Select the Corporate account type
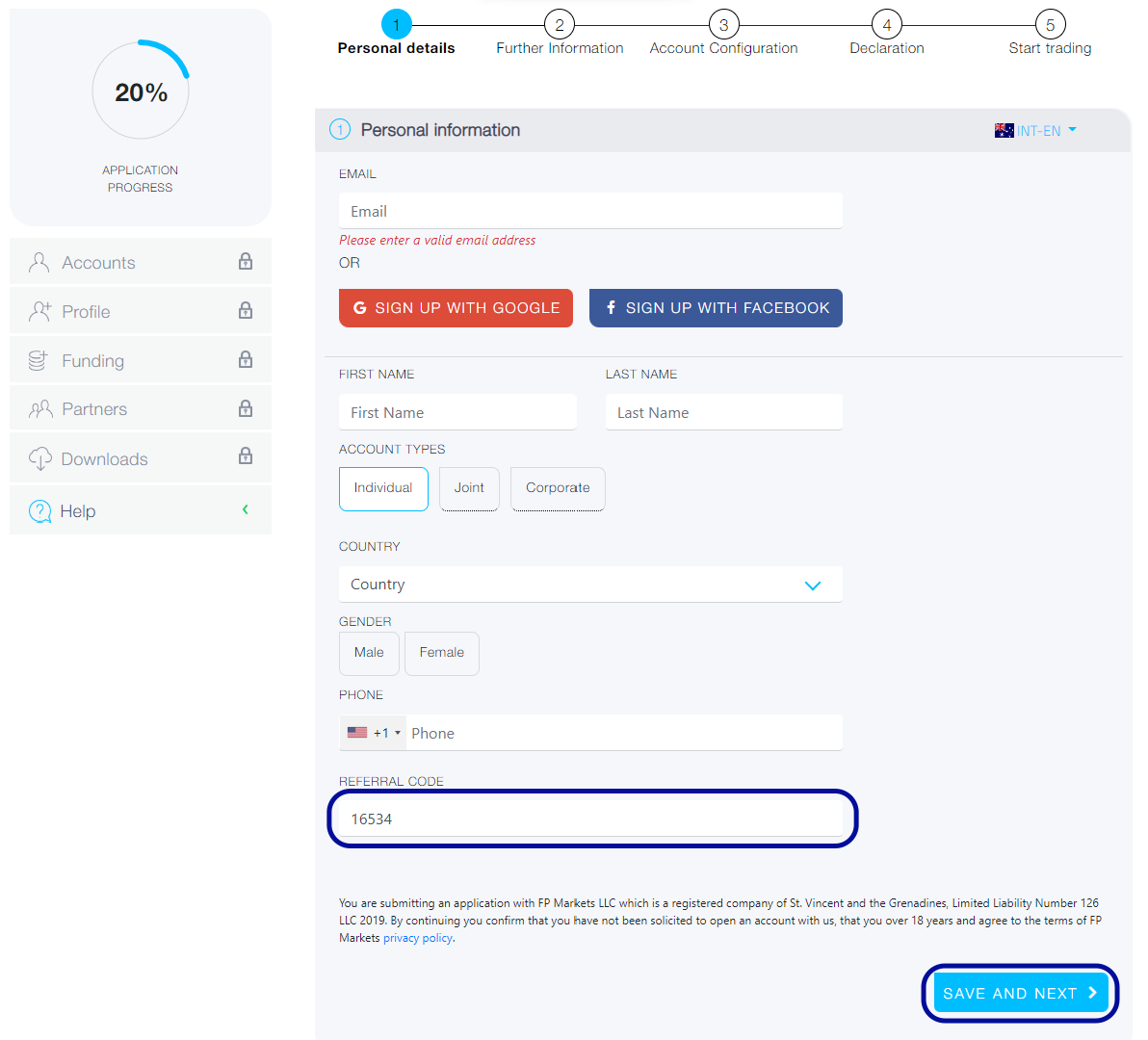The height and width of the screenshot is (1040, 1148). 558,488
